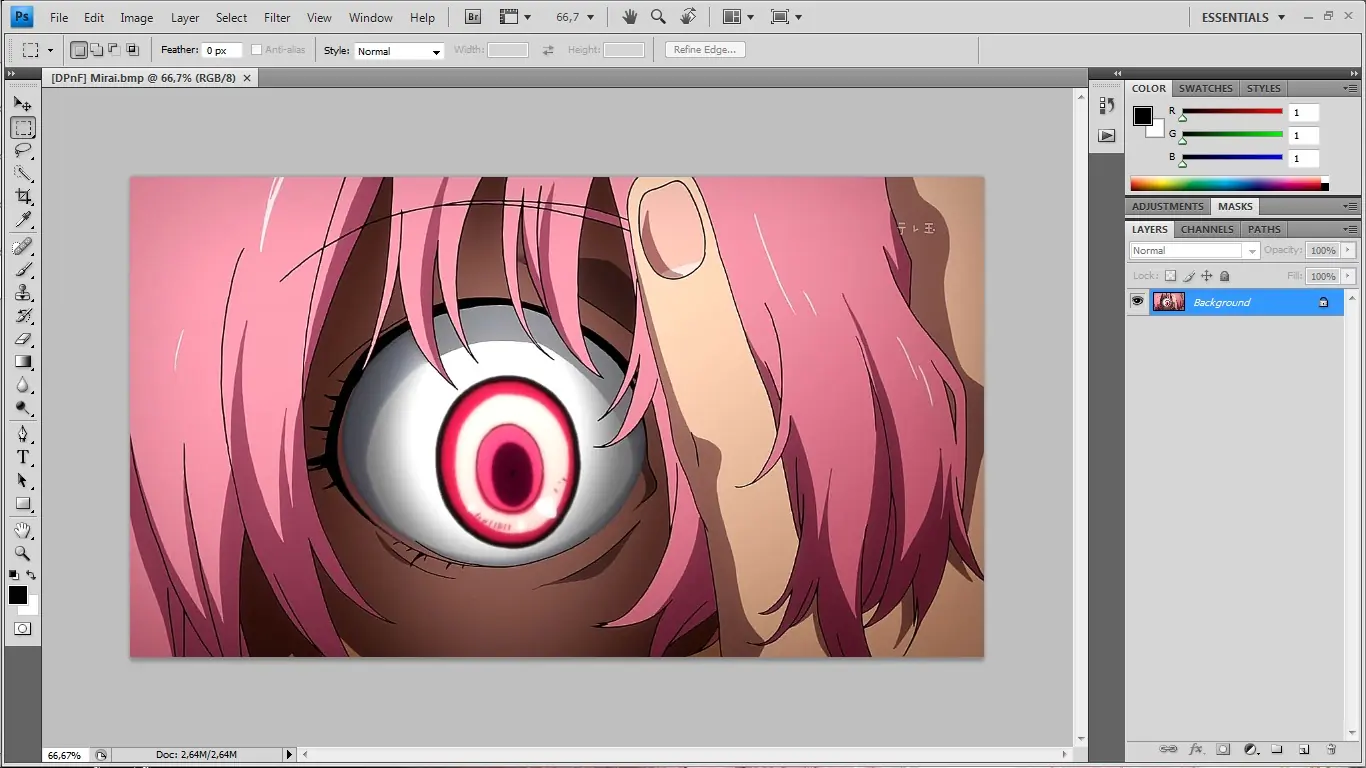This screenshot has width=1366, height=768.
Task: Select the History Brush tool
Action: (x=22, y=315)
